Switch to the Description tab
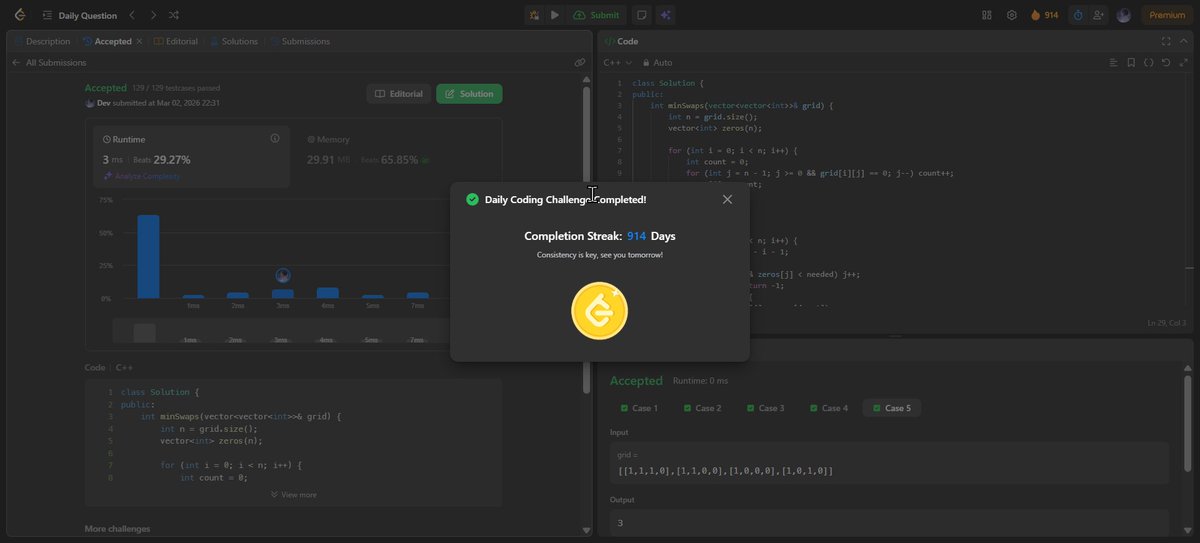 pos(42,41)
